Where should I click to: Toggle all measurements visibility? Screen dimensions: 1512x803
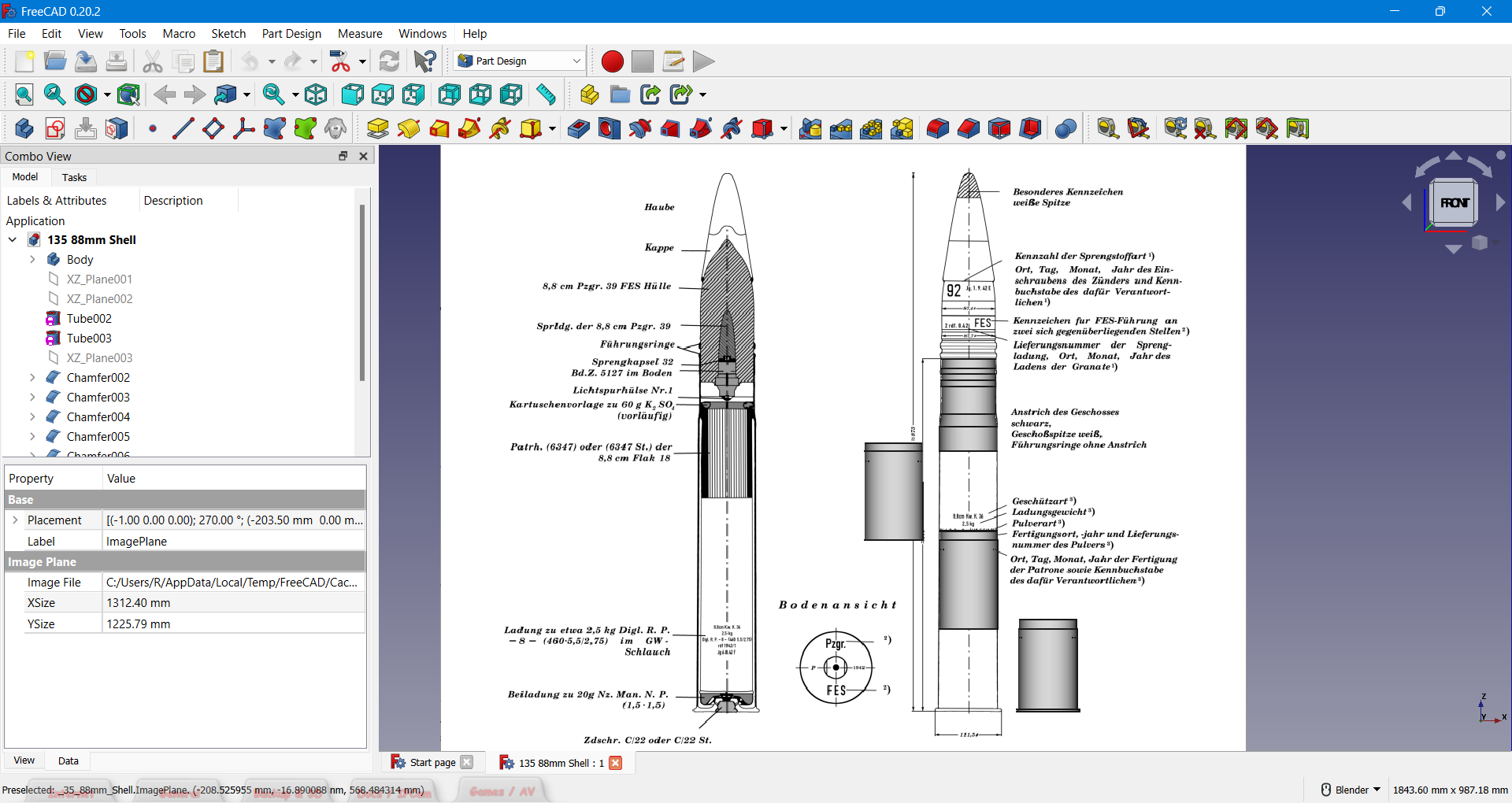pyautogui.click(x=1236, y=128)
